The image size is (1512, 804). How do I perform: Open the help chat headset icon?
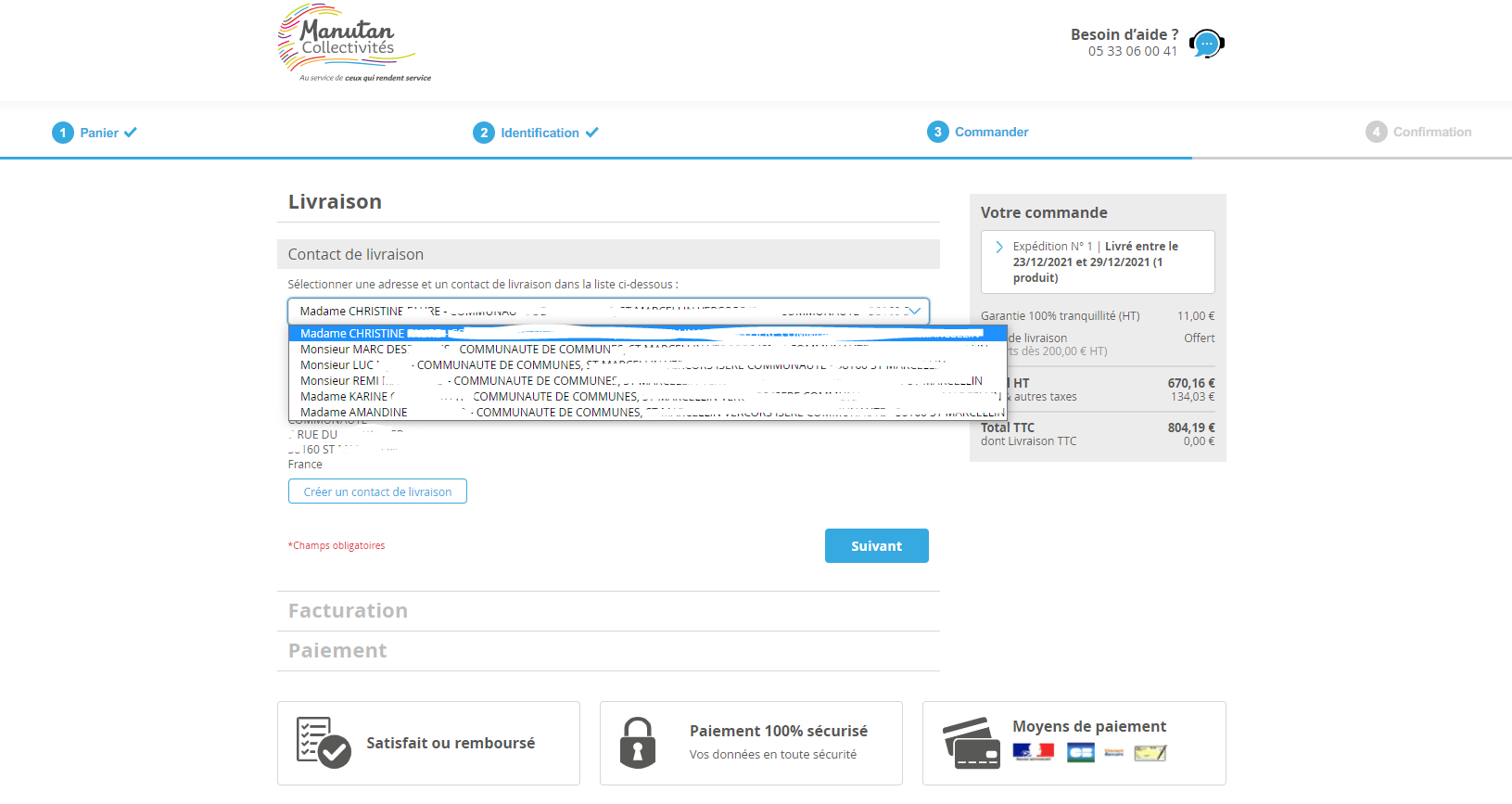tap(1206, 44)
